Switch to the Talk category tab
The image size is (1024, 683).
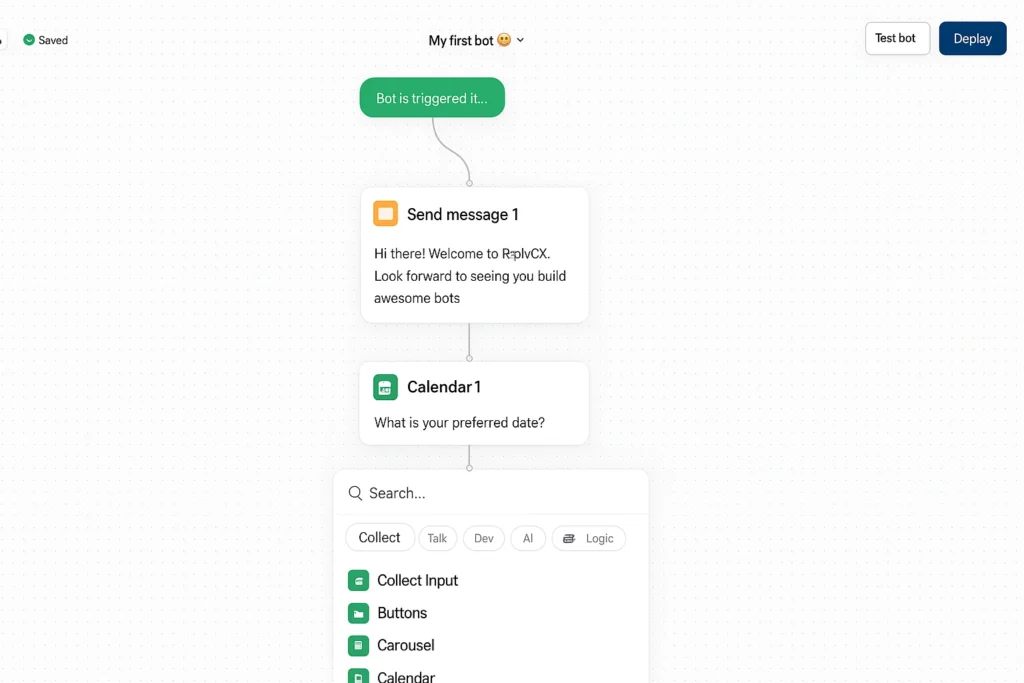click(x=438, y=538)
